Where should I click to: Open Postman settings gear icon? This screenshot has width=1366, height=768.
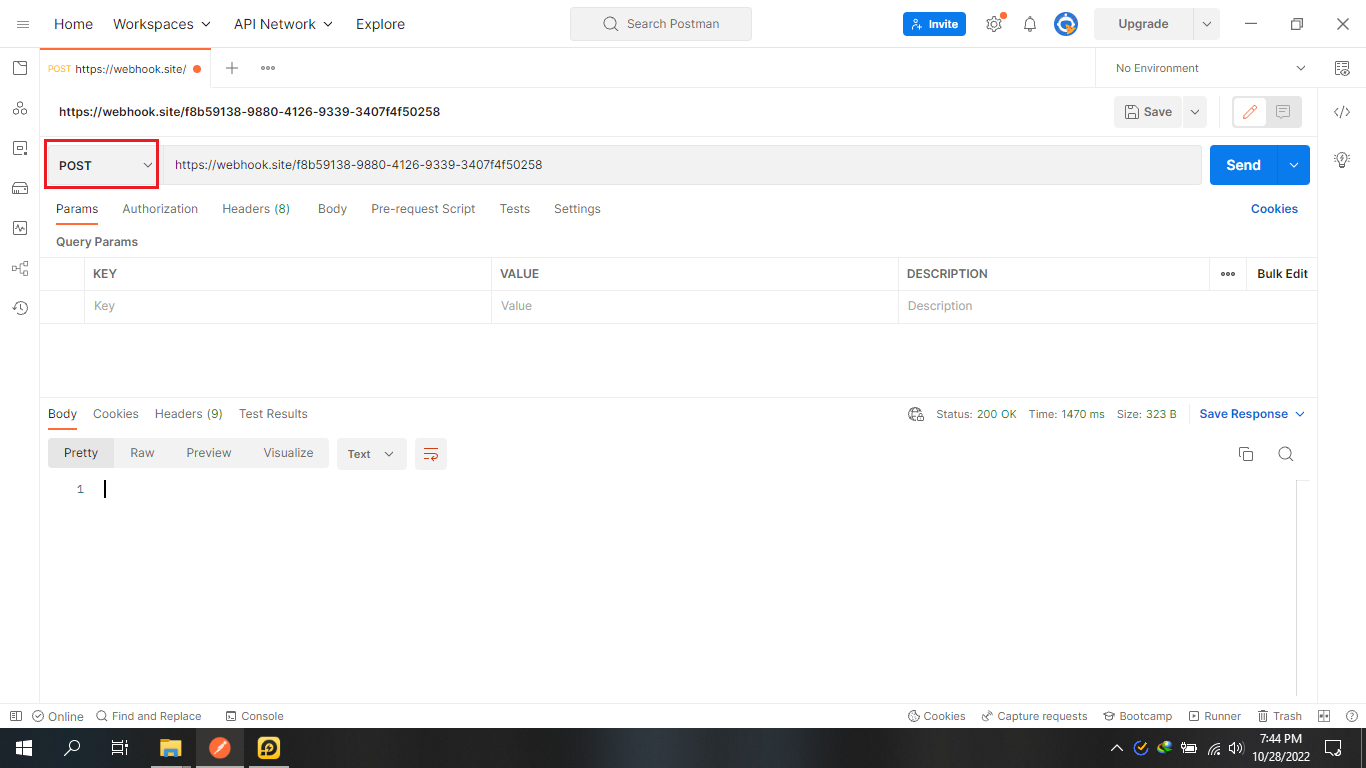pyautogui.click(x=994, y=24)
